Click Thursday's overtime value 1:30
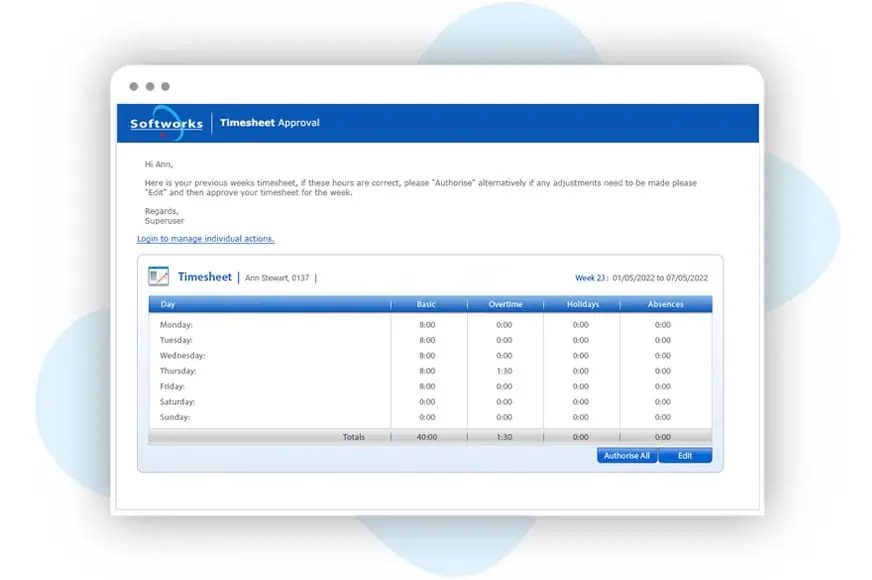The width and height of the screenshot is (872, 580). pyautogui.click(x=504, y=371)
